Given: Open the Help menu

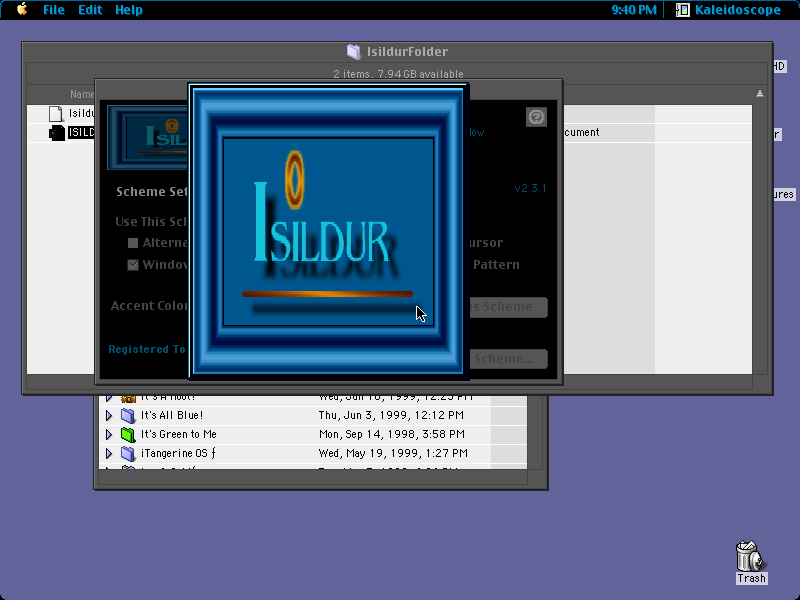Looking at the screenshot, I should point(129,10).
